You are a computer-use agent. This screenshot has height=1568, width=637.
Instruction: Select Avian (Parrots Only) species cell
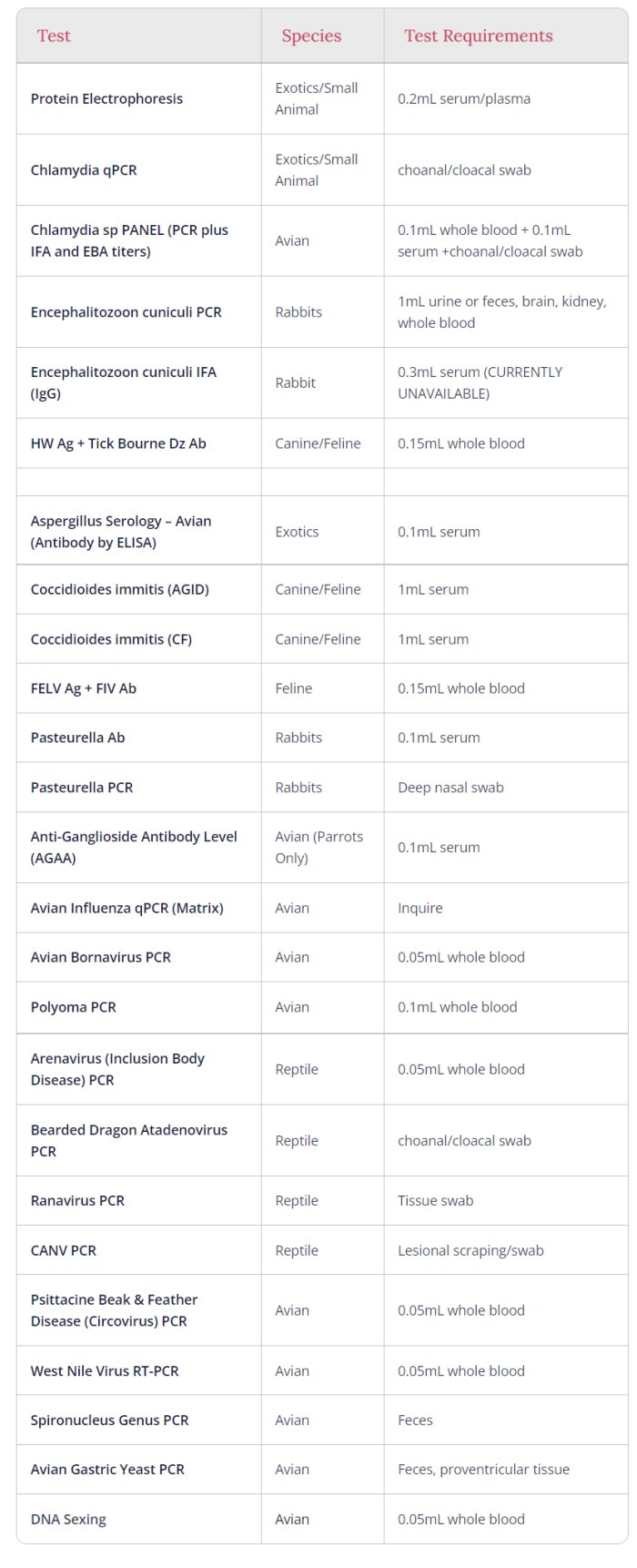tap(318, 847)
